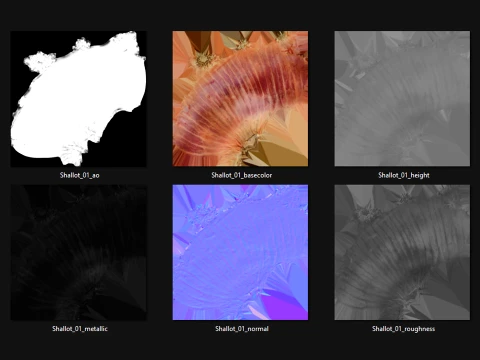Click the Shallot_01_basecolor file name label
The height and width of the screenshot is (360, 480).
(x=242, y=175)
